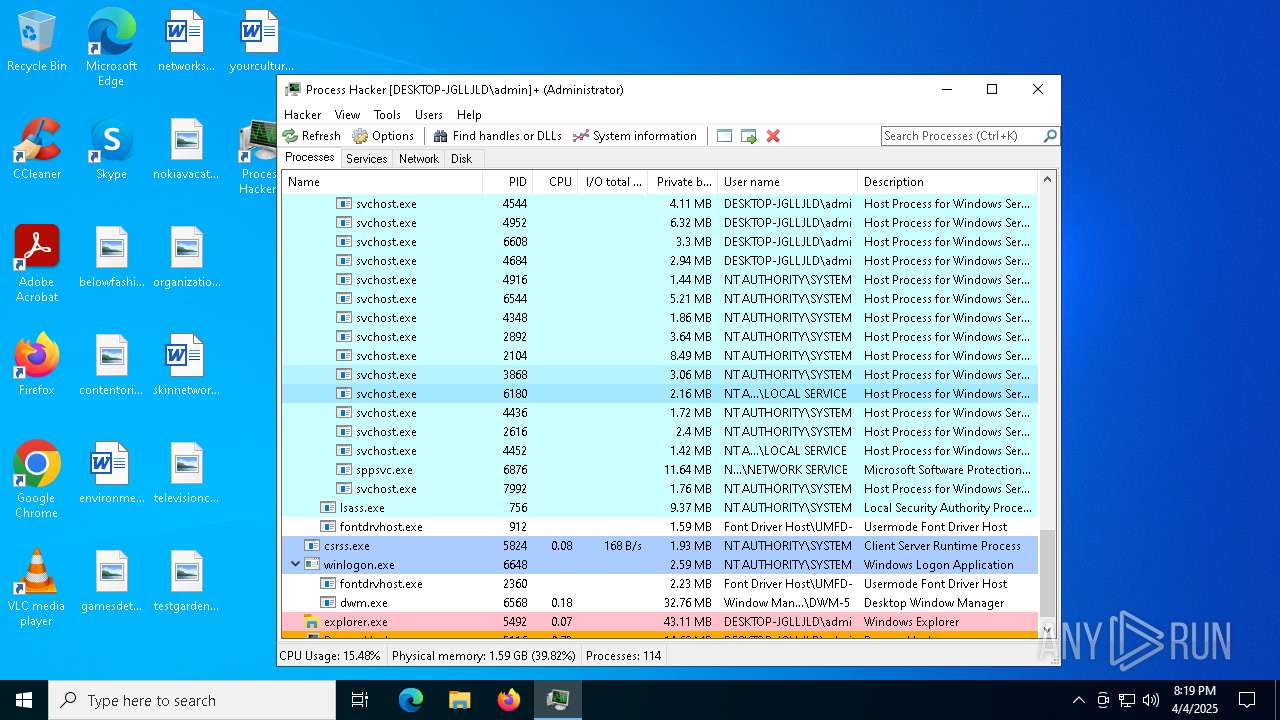
Task: Click the Refresh toolbar button
Action: [x=312, y=136]
